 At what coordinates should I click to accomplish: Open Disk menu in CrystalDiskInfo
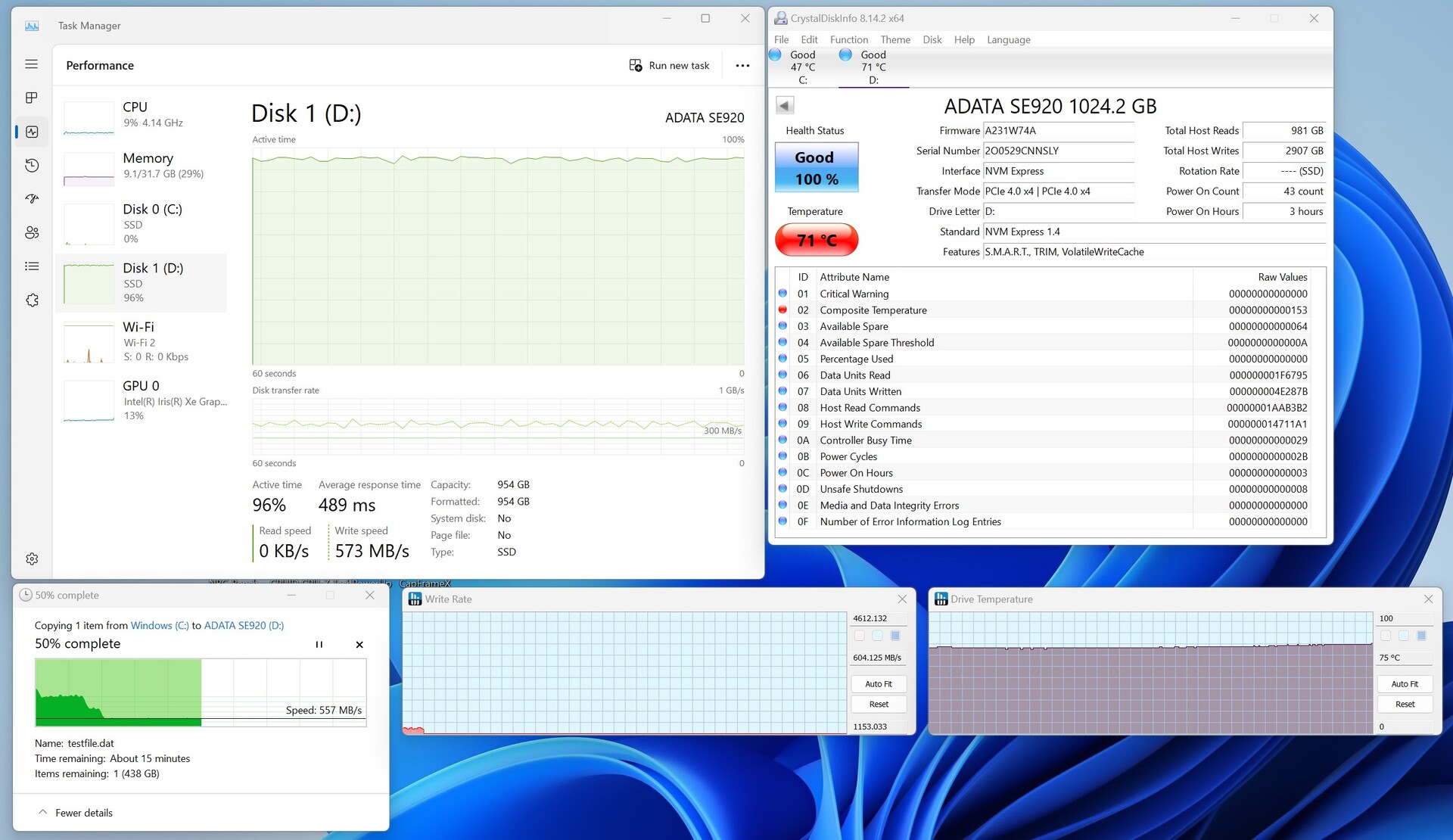(932, 39)
